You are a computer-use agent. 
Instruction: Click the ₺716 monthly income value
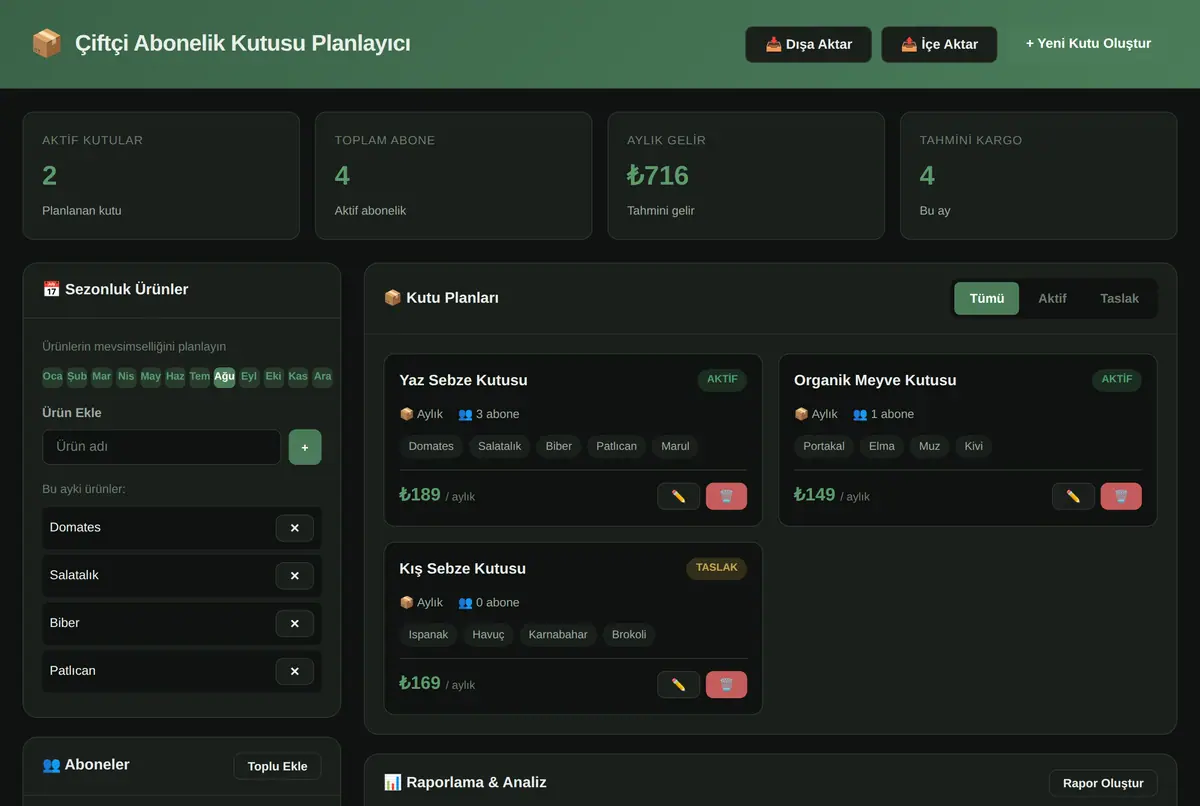point(658,176)
